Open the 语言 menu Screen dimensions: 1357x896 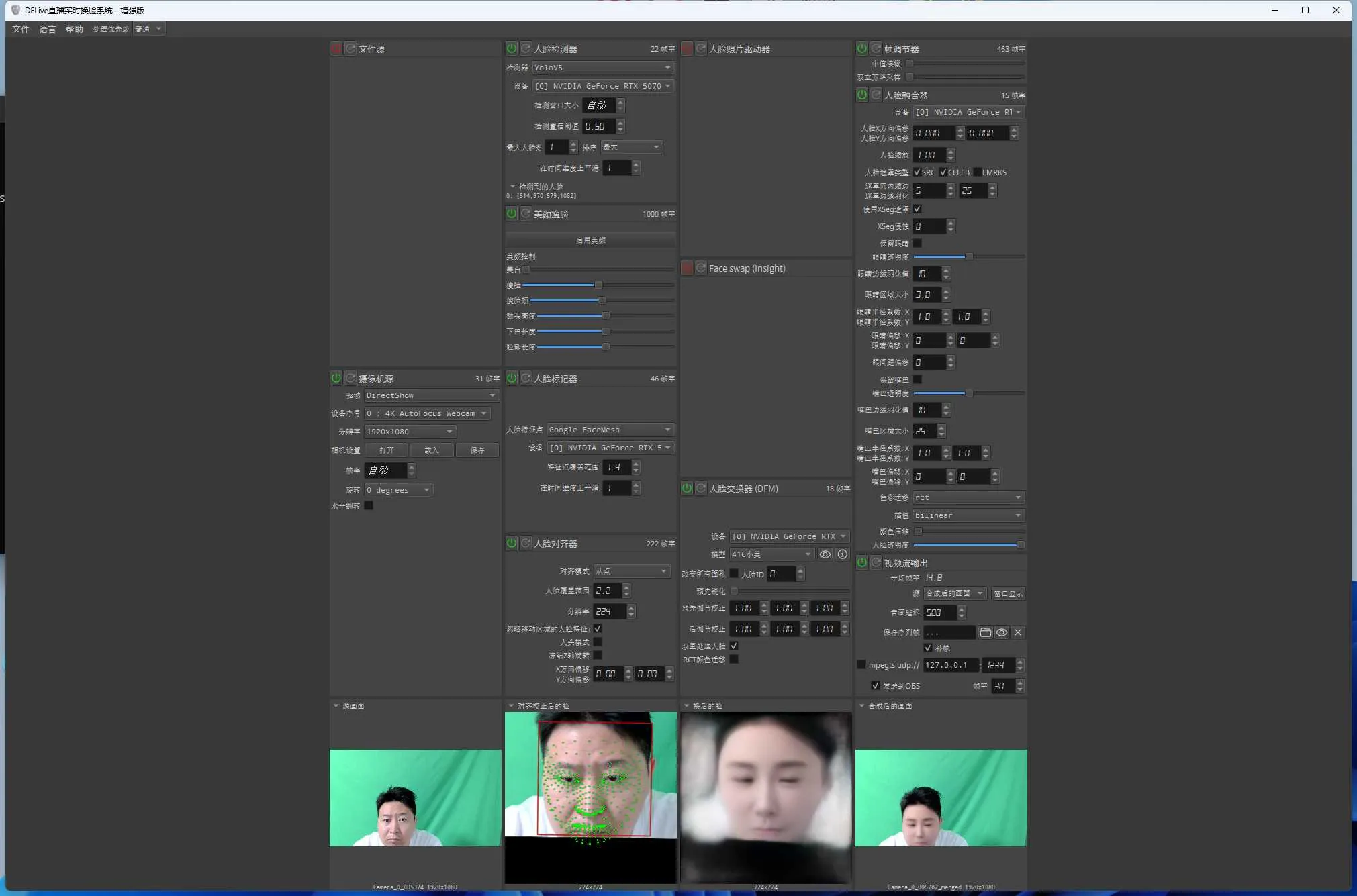pyautogui.click(x=46, y=29)
